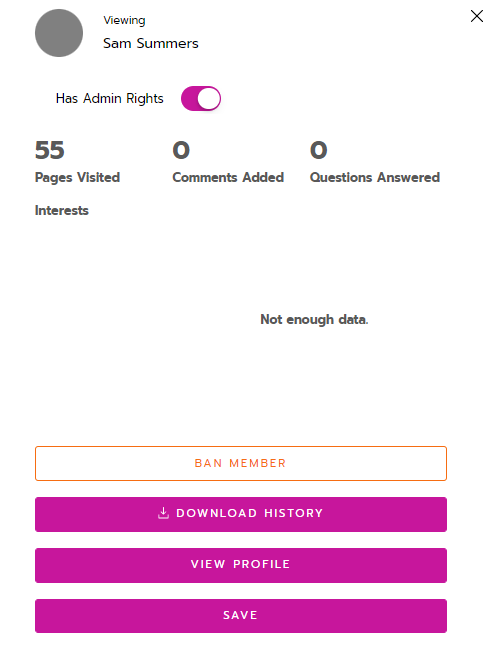This screenshot has height=647, width=495.
Task: Click the zero above Comments Added
Action: [181, 150]
